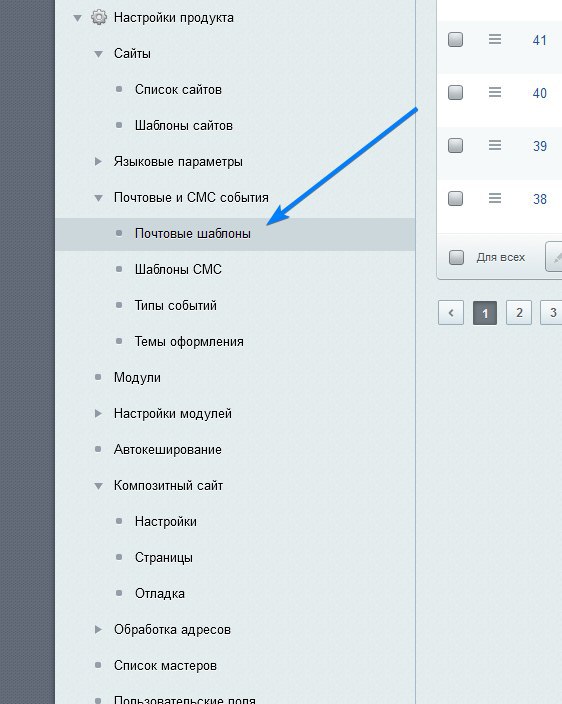Go to pagination page 3
Image resolution: width=562 pixels, height=704 pixels.
pos(551,312)
